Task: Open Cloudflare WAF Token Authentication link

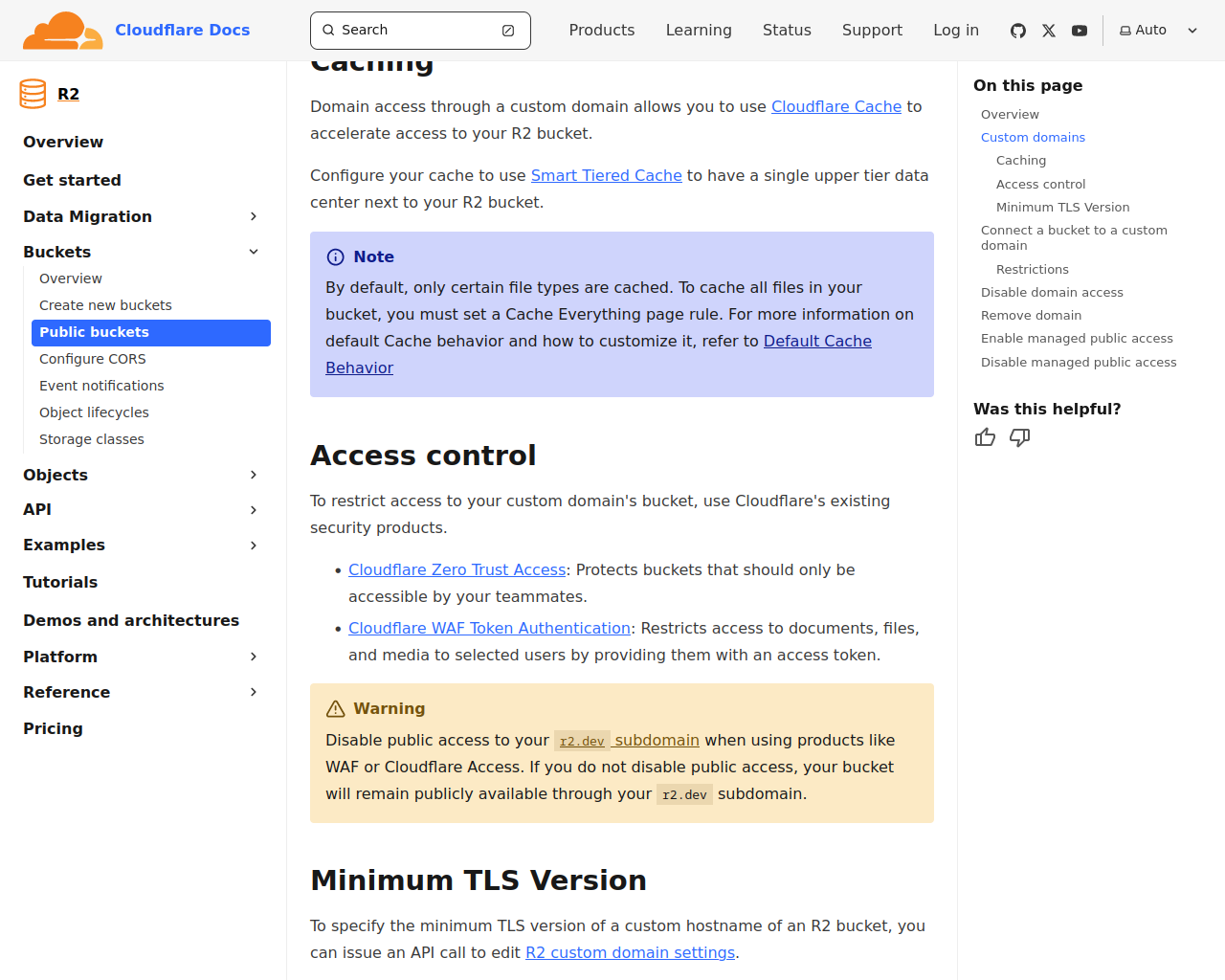Action: (x=489, y=628)
